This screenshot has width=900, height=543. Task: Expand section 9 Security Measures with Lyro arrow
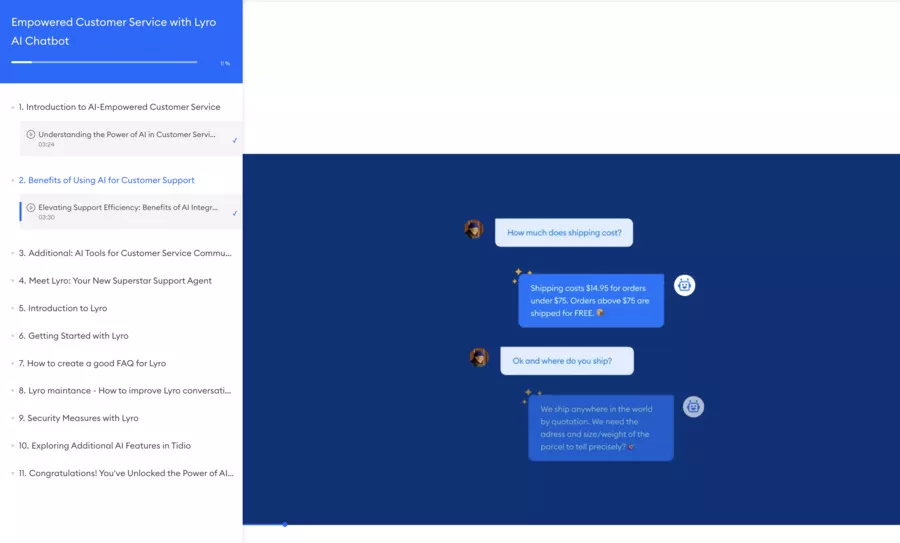(13, 418)
